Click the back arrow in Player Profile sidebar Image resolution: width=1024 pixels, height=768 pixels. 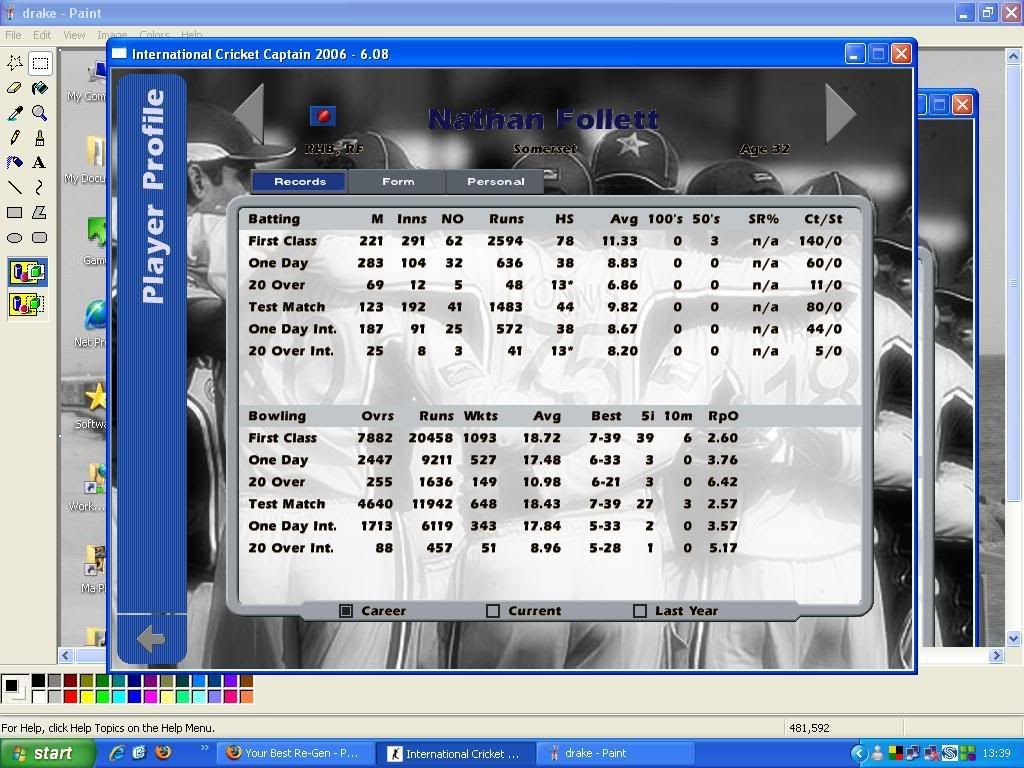click(x=151, y=639)
